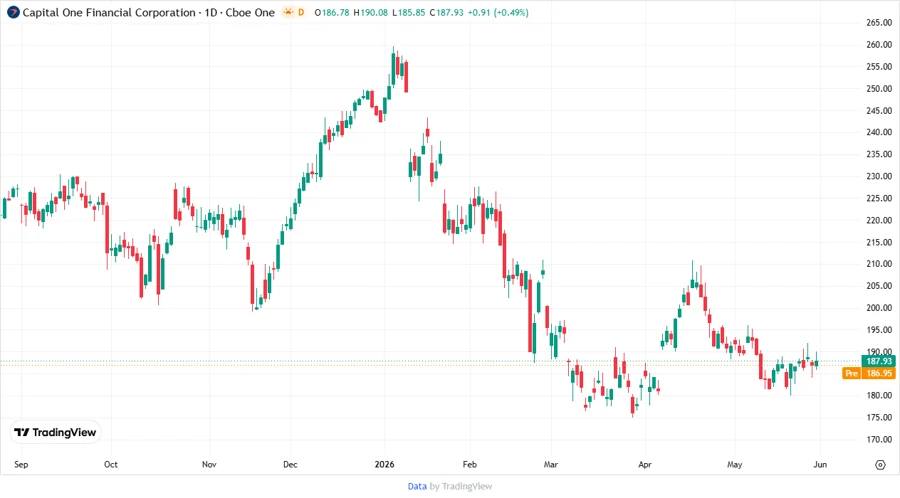The height and width of the screenshot is (498, 900).
Task: Click the Nov label on time axis
Action: point(209,464)
